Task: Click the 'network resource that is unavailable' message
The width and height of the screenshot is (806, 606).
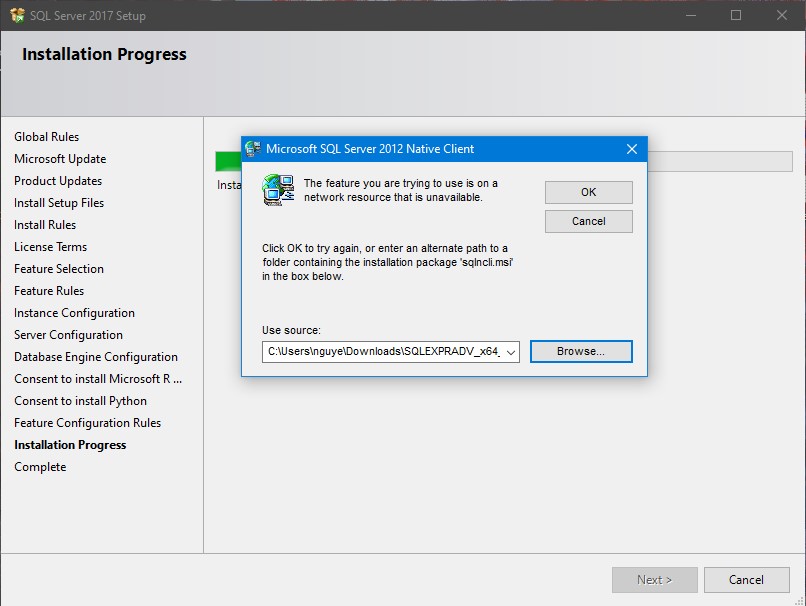Action: 401,190
